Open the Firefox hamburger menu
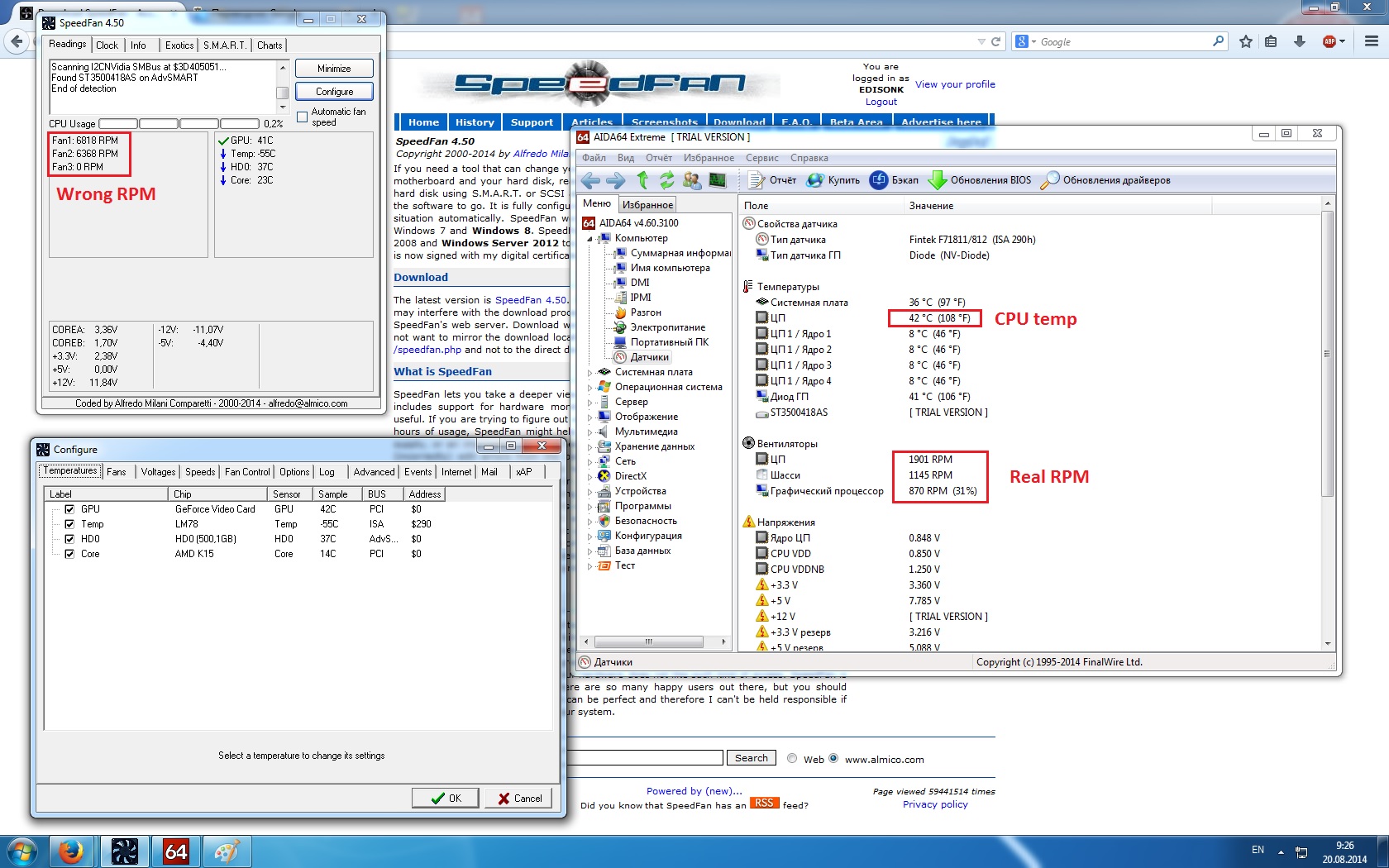Viewport: 1389px width, 868px height. click(x=1372, y=41)
